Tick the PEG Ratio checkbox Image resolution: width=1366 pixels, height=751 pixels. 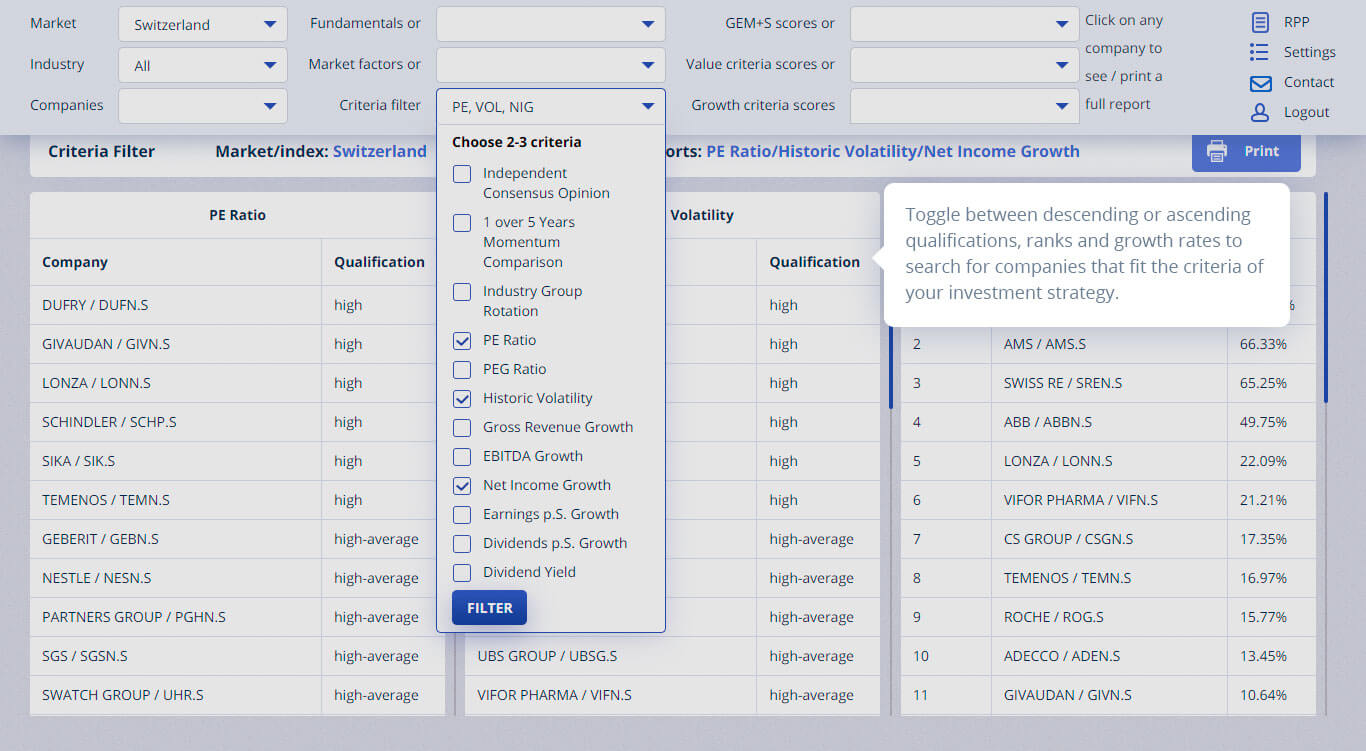(x=462, y=370)
